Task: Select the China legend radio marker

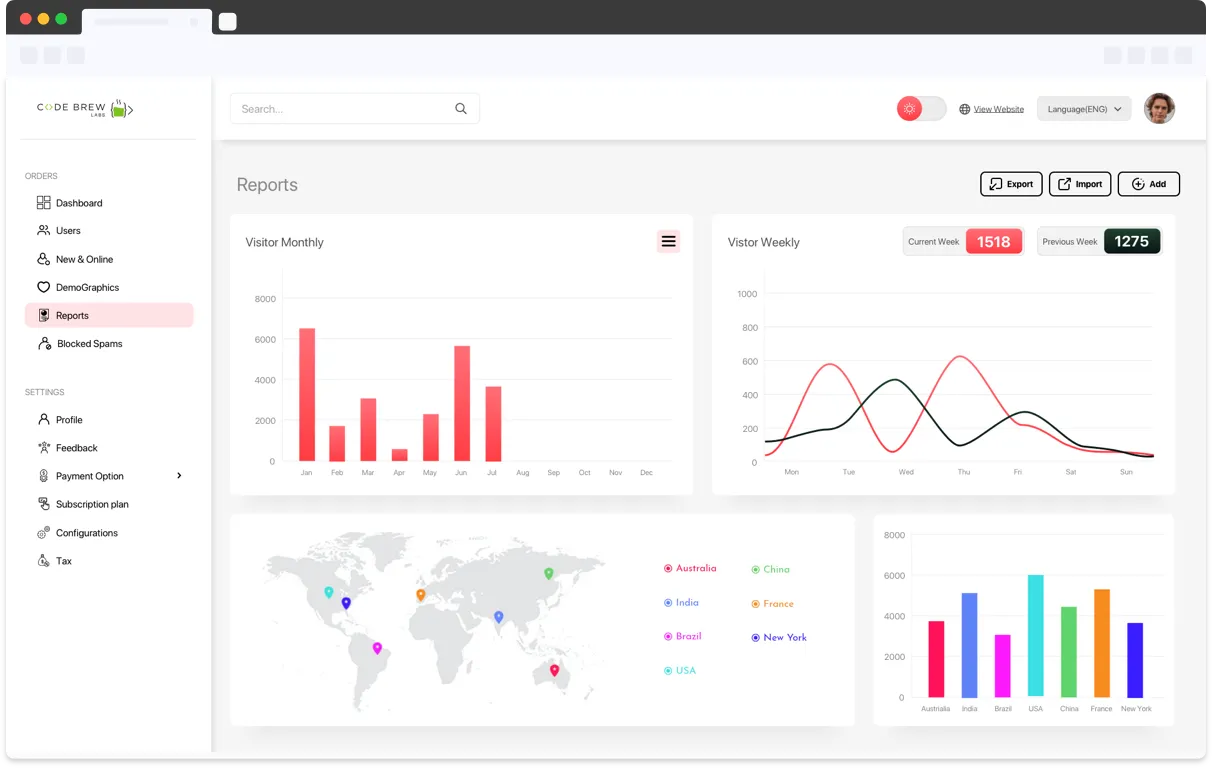Action: [755, 570]
